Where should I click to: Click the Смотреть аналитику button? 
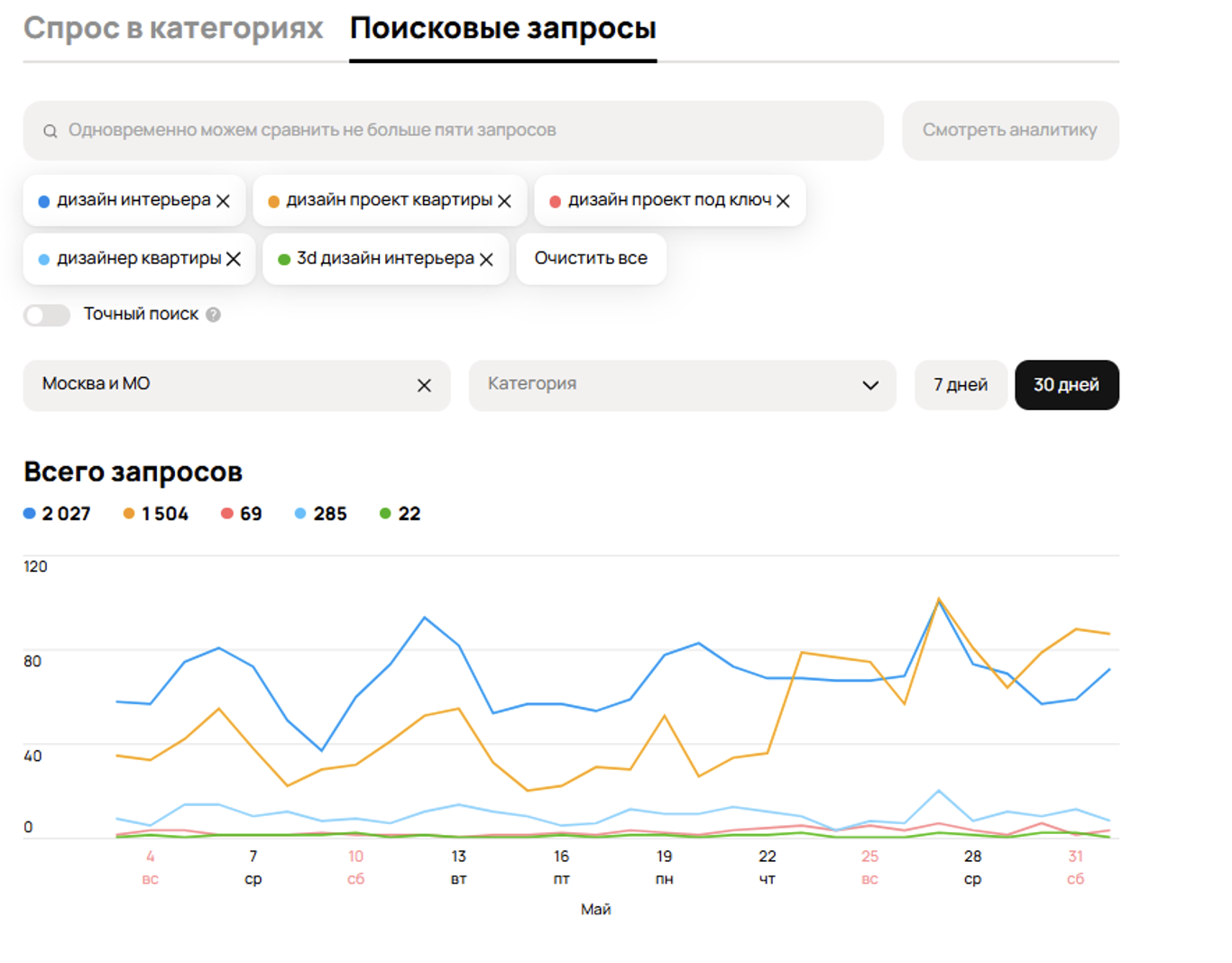(1010, 131)
